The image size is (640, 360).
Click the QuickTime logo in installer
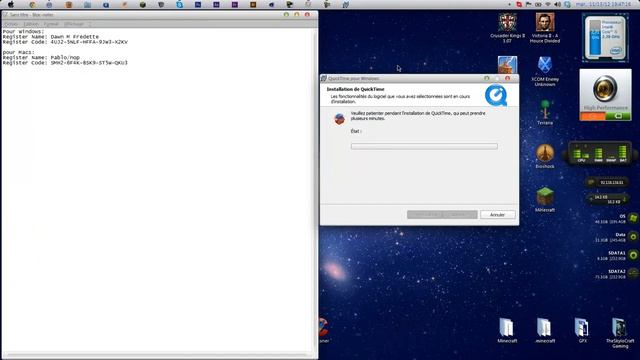click(496, 95)
